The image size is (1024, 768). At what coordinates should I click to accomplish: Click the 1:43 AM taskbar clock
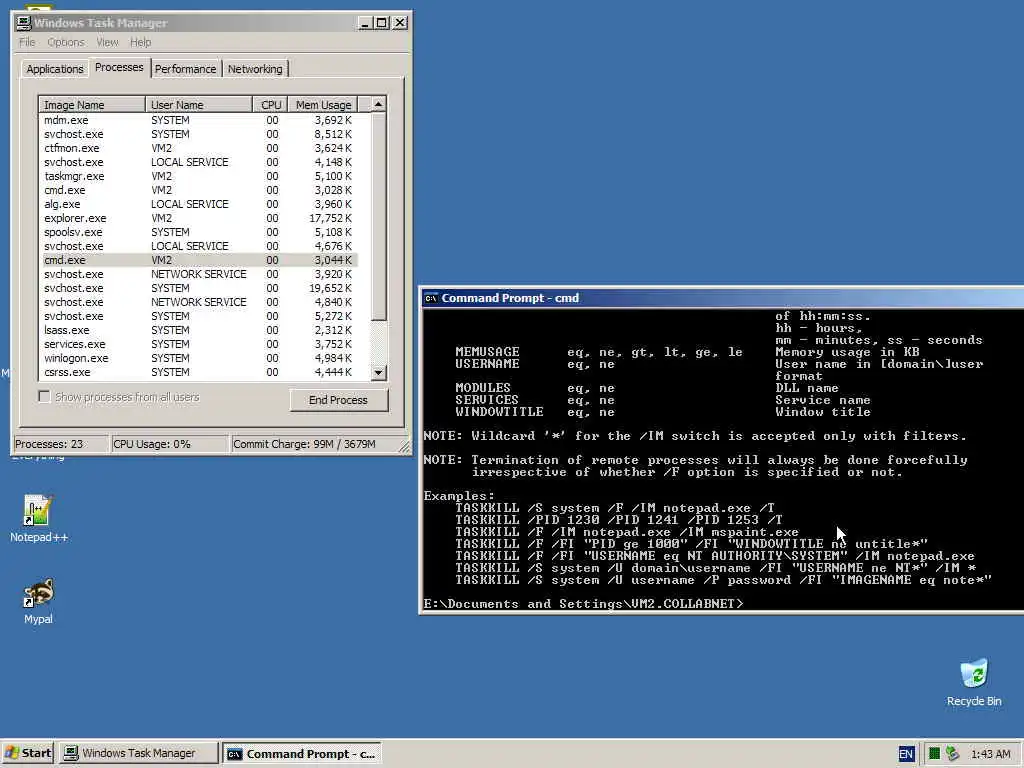coord(991,754)
